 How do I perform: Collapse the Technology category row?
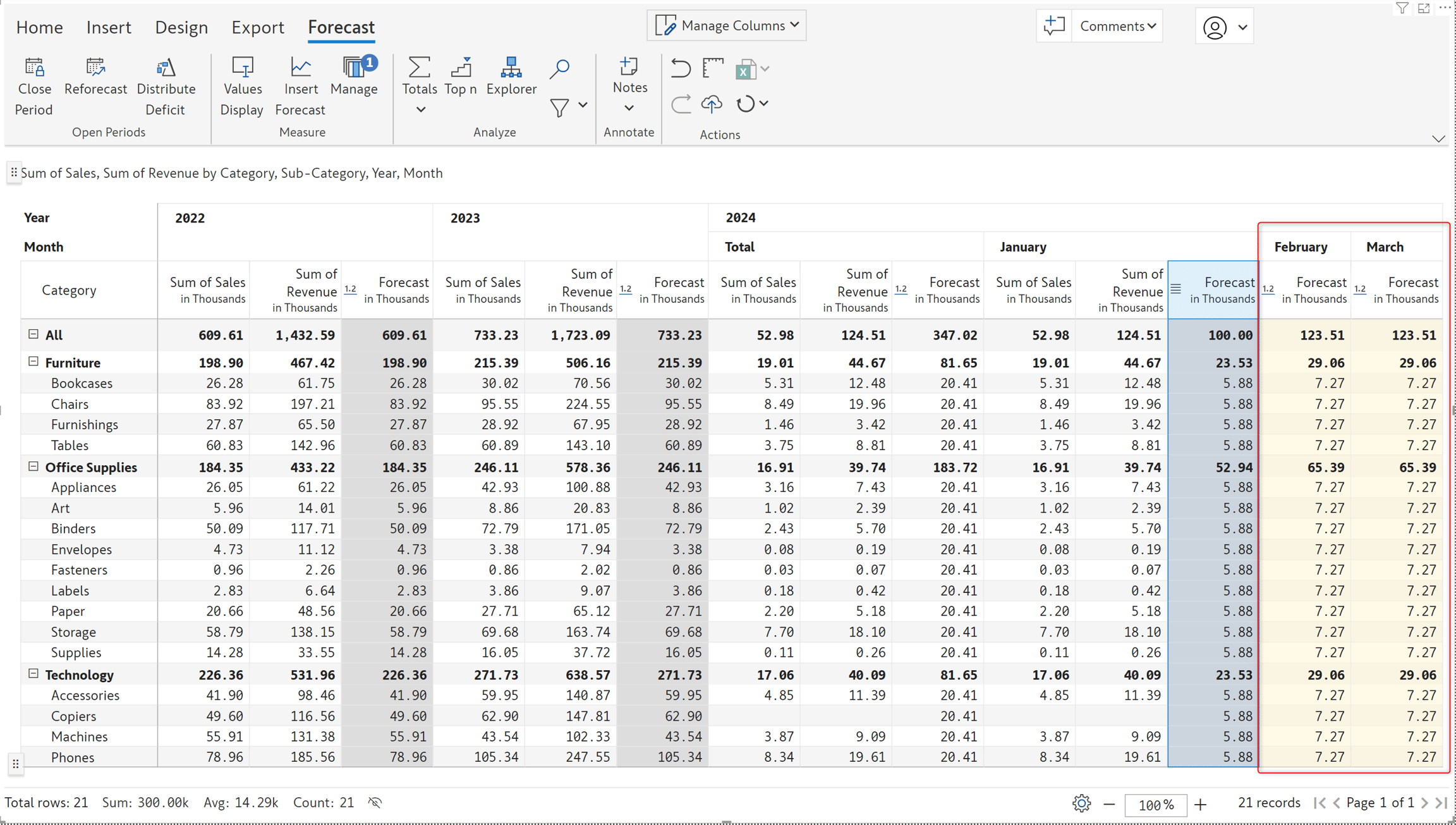click(33, 674)
